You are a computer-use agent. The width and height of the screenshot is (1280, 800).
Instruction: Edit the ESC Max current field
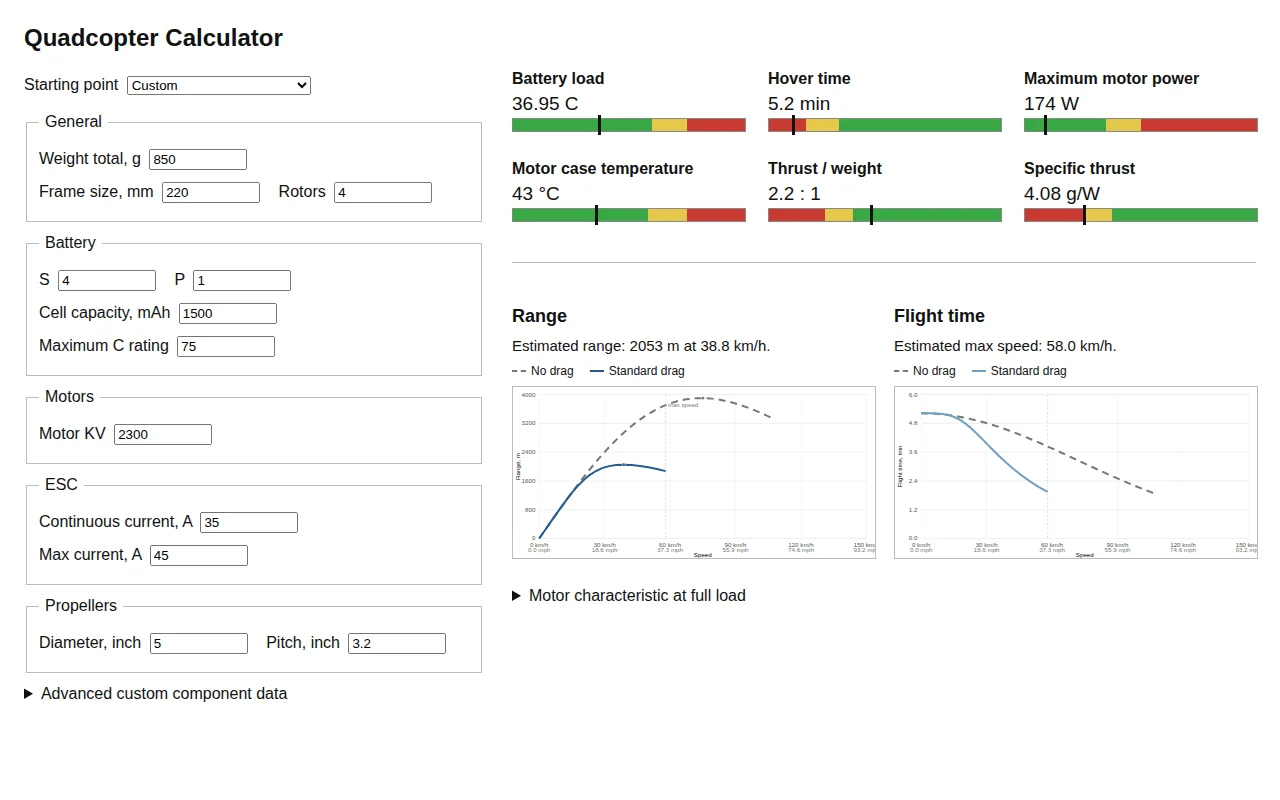(x=199, y=555)
